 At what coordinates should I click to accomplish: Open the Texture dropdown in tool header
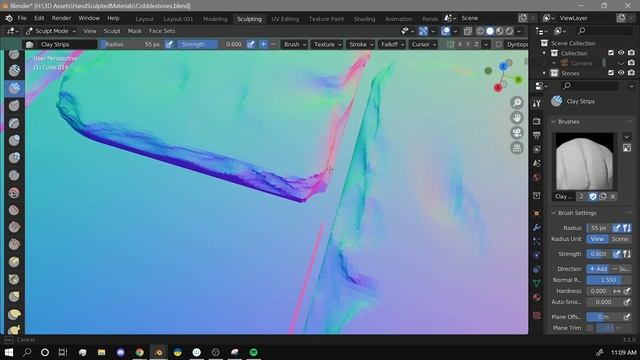pyautogui.click(x=328, y=44)
